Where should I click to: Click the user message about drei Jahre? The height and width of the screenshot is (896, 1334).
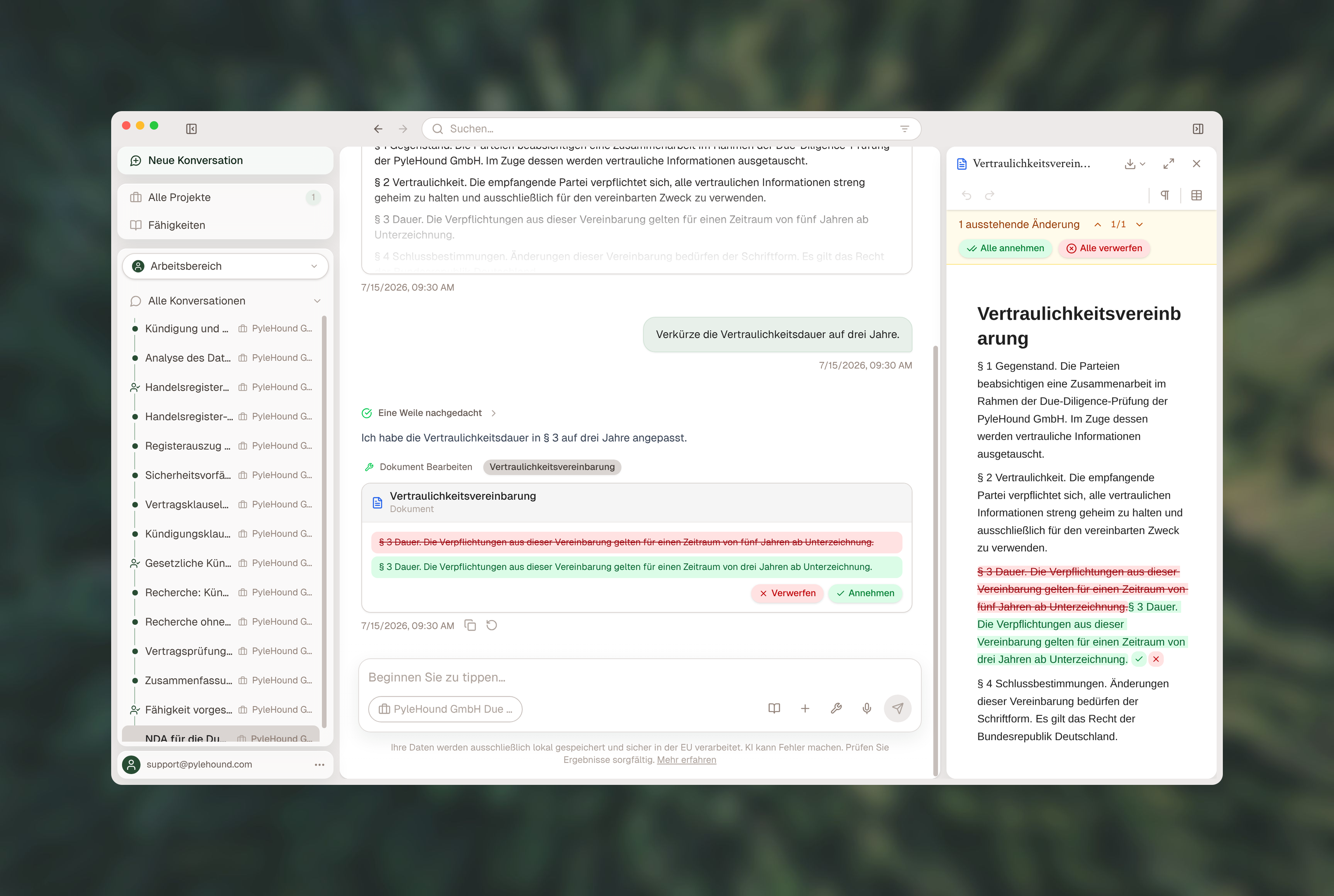pyautogui.click(x=777, y=334)
